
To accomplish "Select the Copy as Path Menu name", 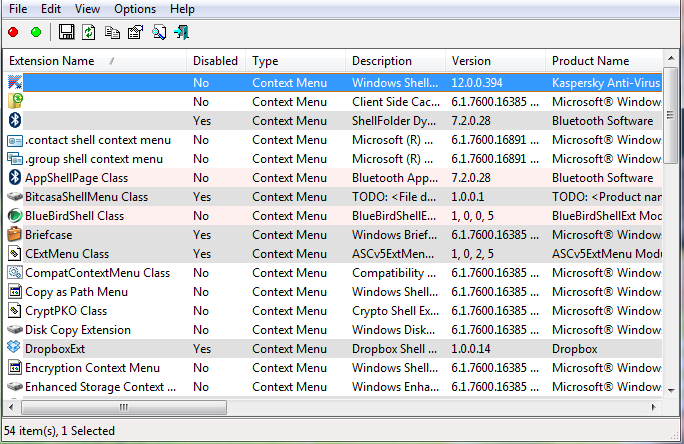I will (x=77, y=292).
